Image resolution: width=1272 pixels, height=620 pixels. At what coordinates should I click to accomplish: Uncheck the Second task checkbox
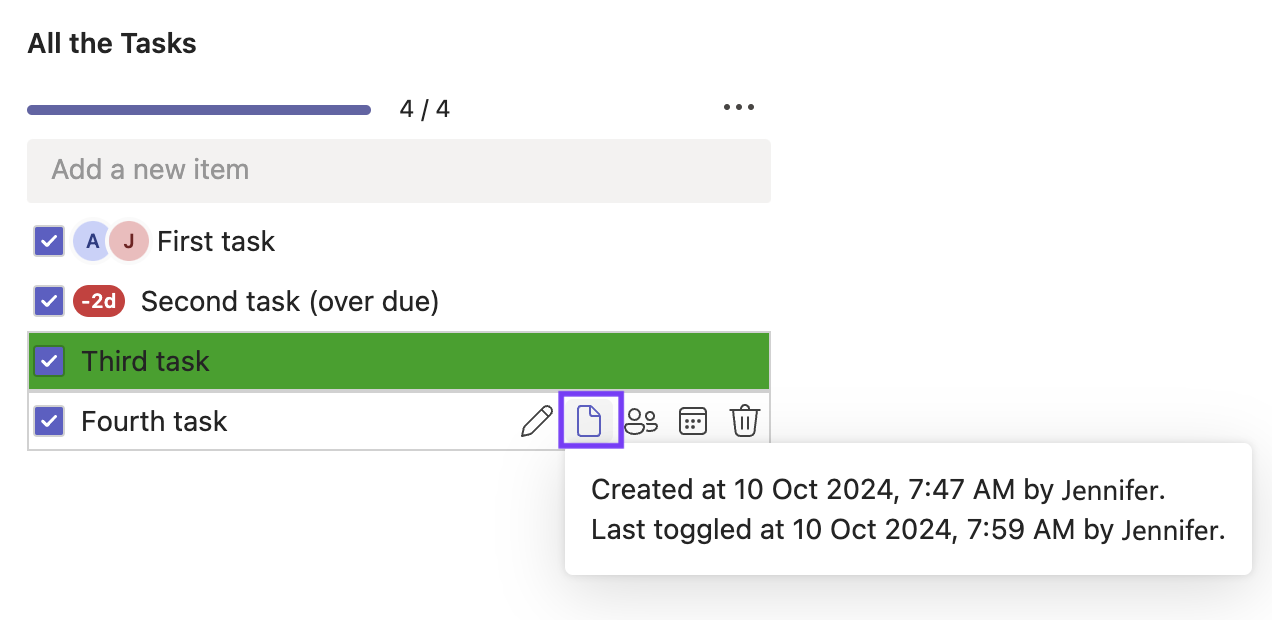[49, 301]
